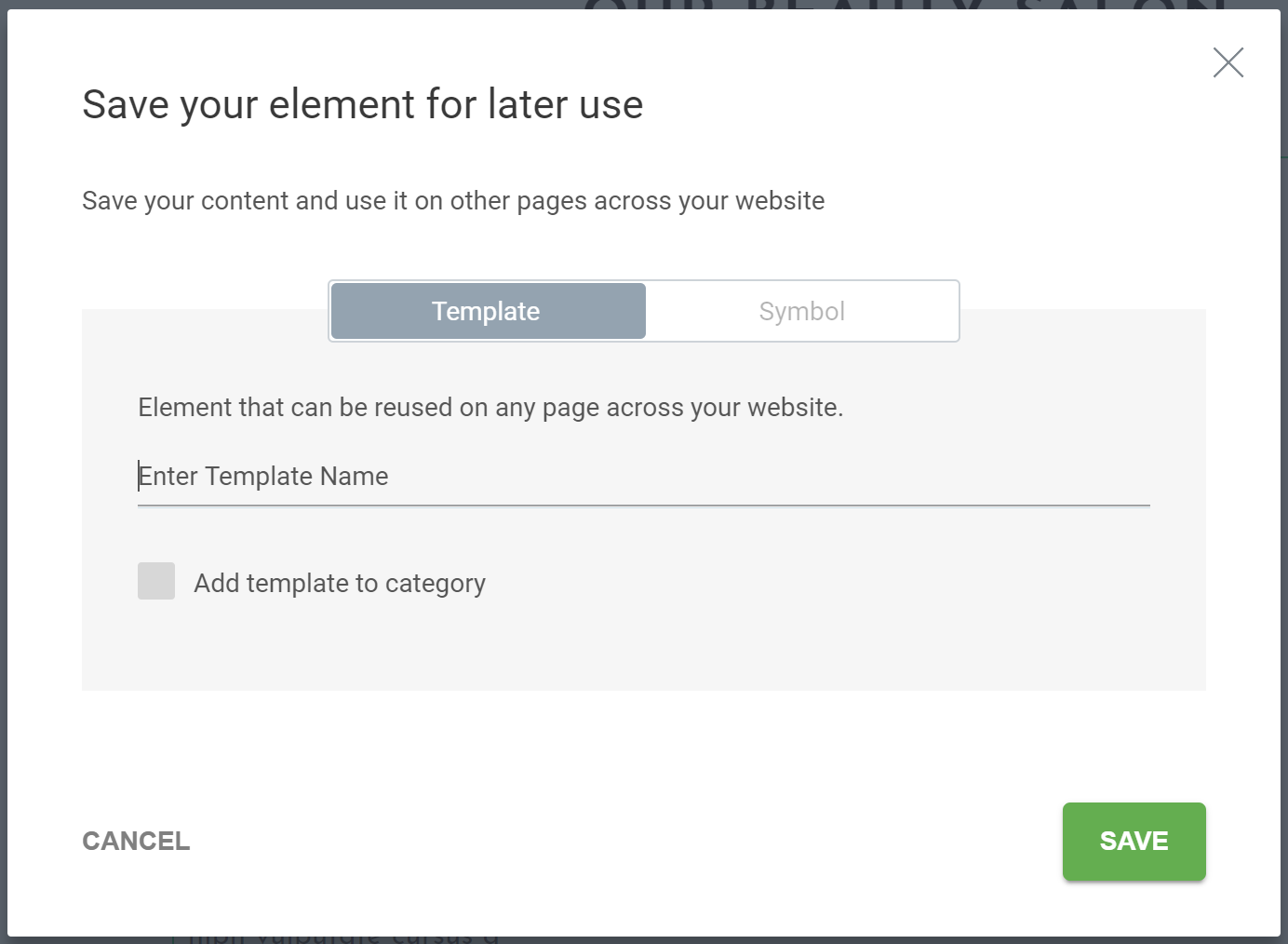
Task: Click the underline of the template name field
Action: pos(644,506)
